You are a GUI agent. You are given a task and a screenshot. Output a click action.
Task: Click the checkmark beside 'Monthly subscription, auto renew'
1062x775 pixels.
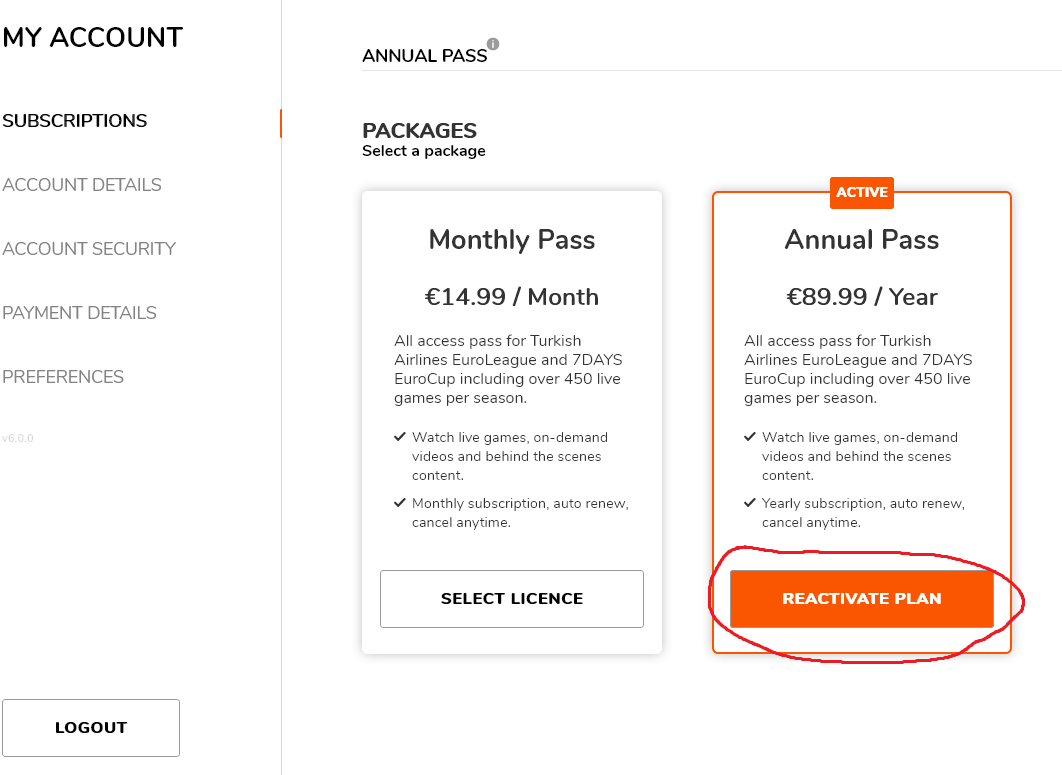(x=400, y=503)
